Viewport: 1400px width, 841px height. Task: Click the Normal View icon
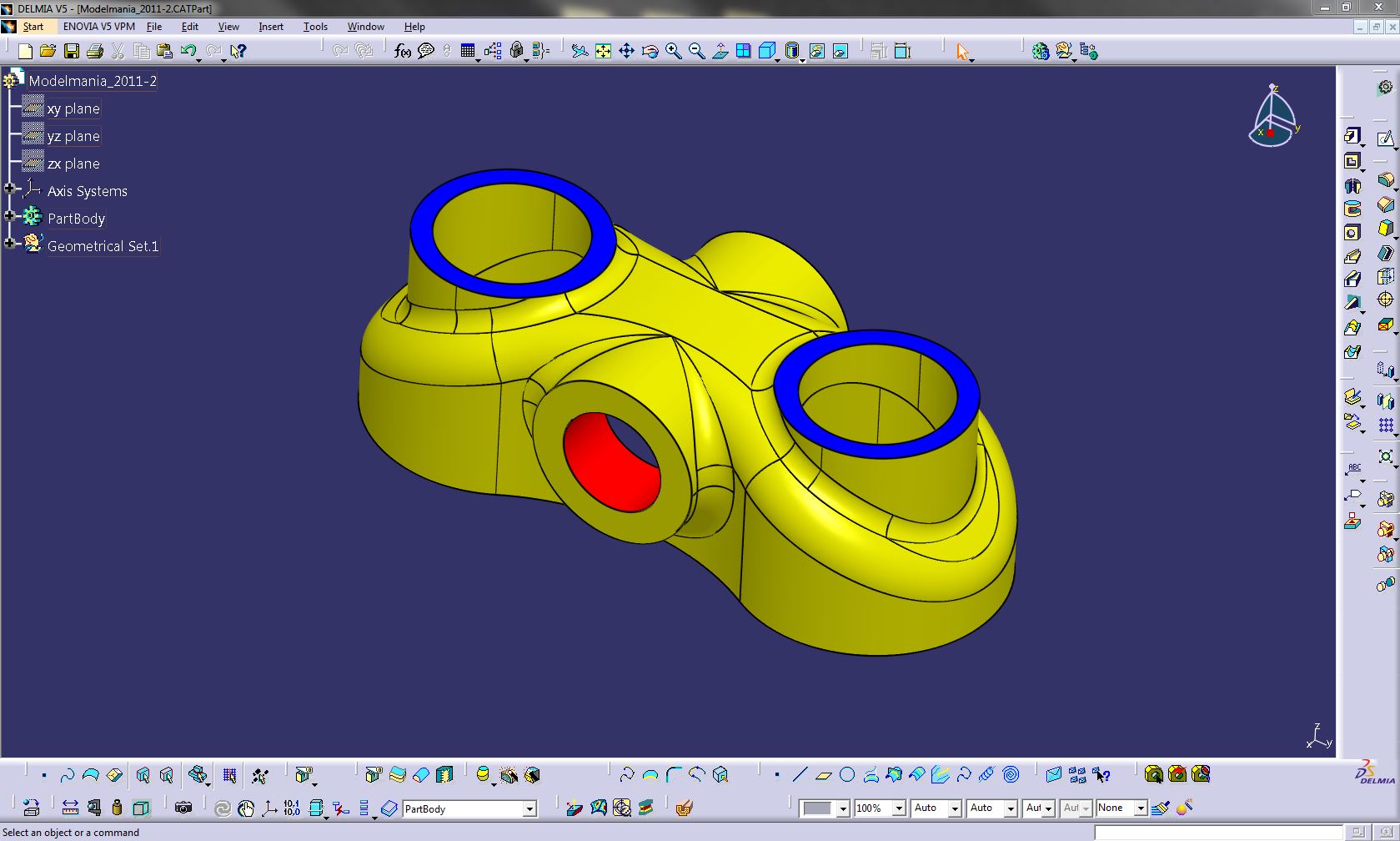pyautogui.click(x=720, y=51)
